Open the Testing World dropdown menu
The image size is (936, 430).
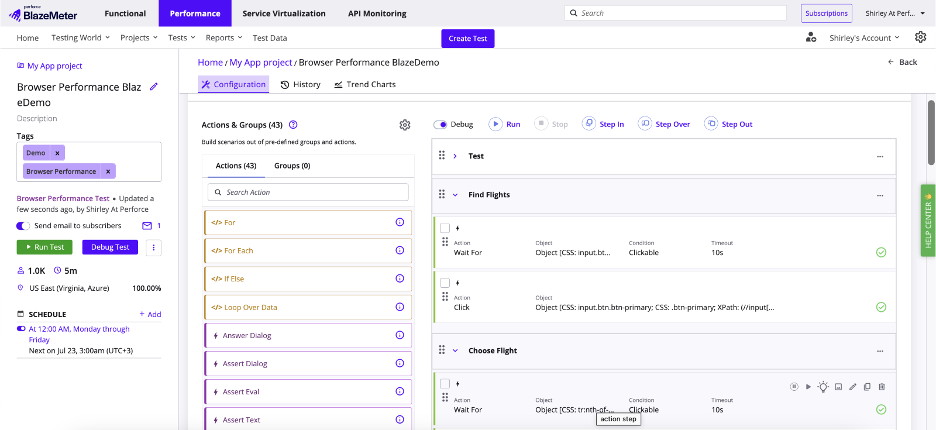tap(81, 38)
